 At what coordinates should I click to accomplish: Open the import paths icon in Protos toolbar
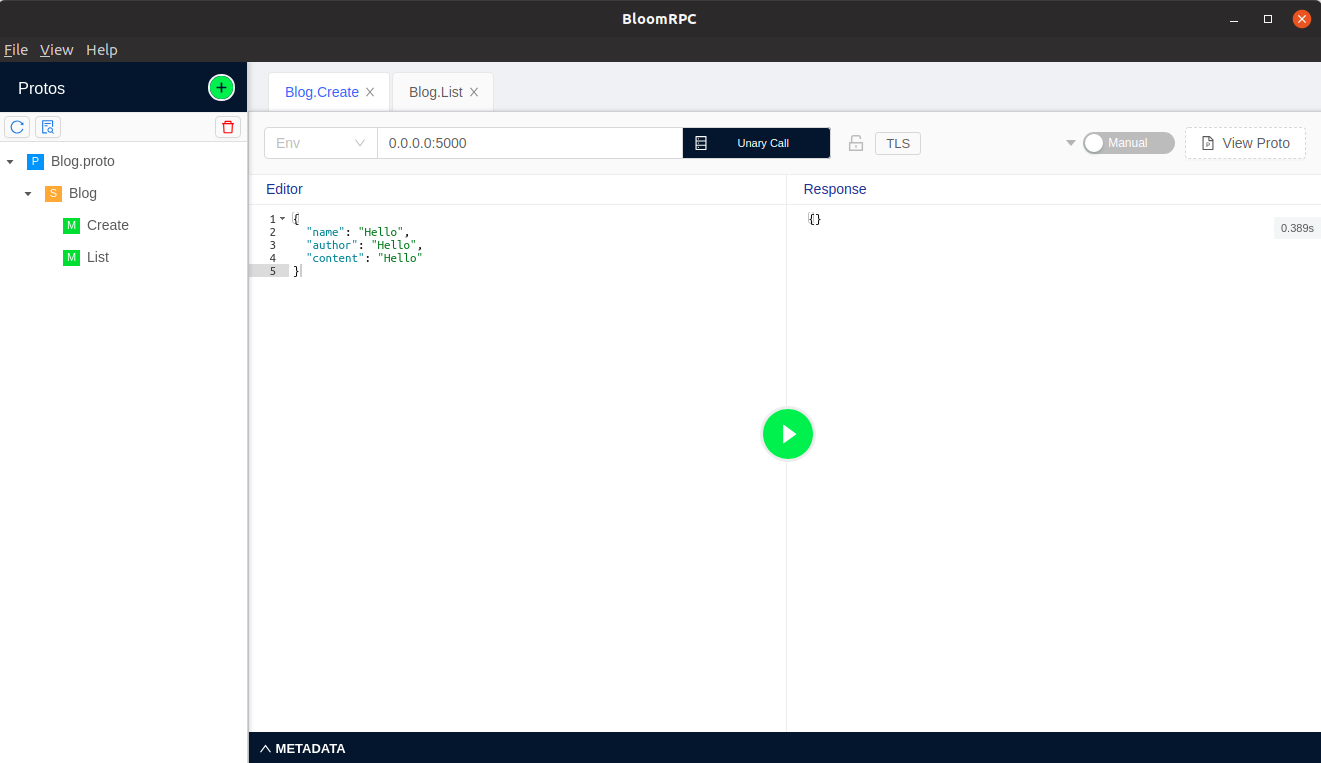click(x=48, y=127)
